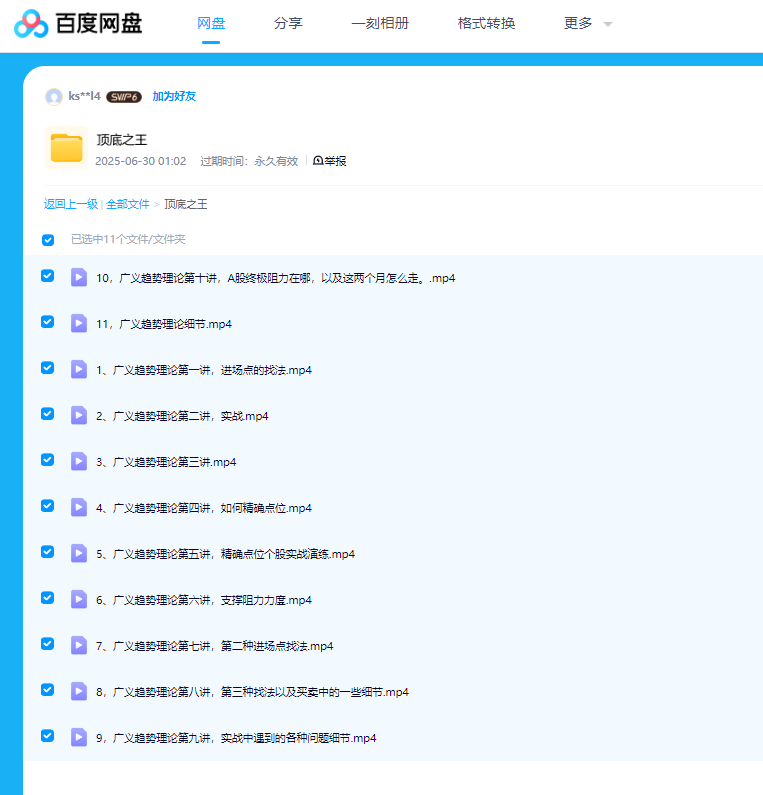Viewport: 763px width, 795px height.
Task: Uncheck the 7、第七讲 file checkbox
Action: 48,644
